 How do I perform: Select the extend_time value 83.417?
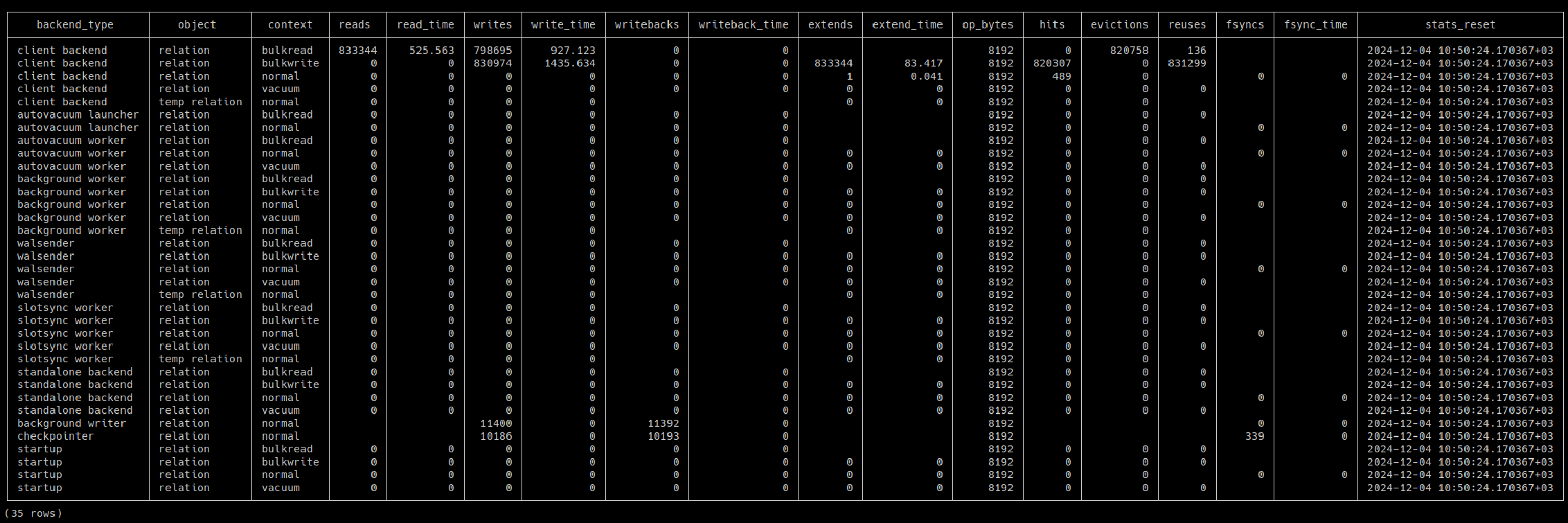pos(923,63)
